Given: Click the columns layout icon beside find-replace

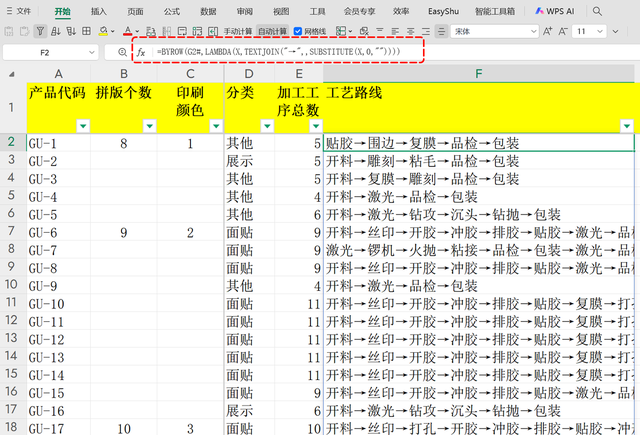Looking at the screenshot, I should click(167, 31).
